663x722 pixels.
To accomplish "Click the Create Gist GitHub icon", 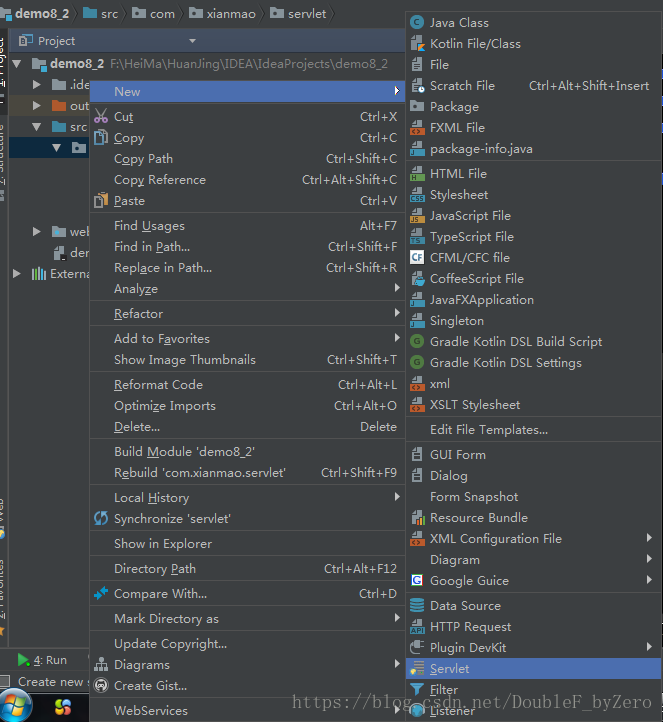I will 101,686.
